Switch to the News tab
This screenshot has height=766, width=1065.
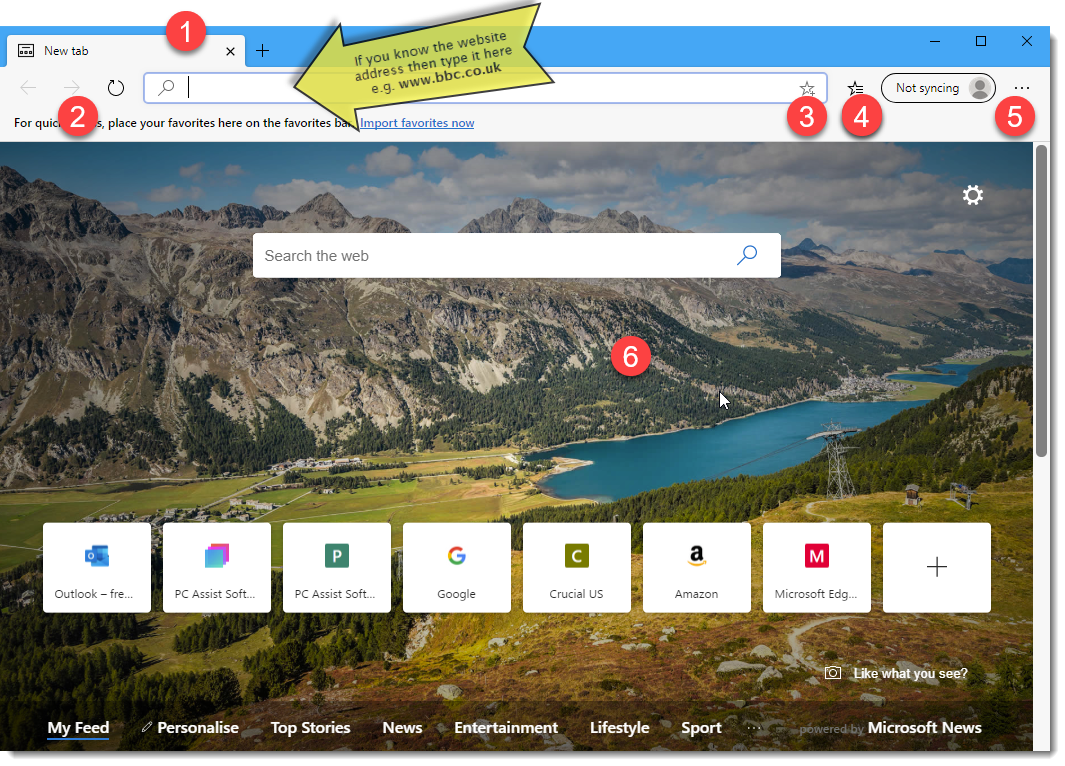[402, 728]
